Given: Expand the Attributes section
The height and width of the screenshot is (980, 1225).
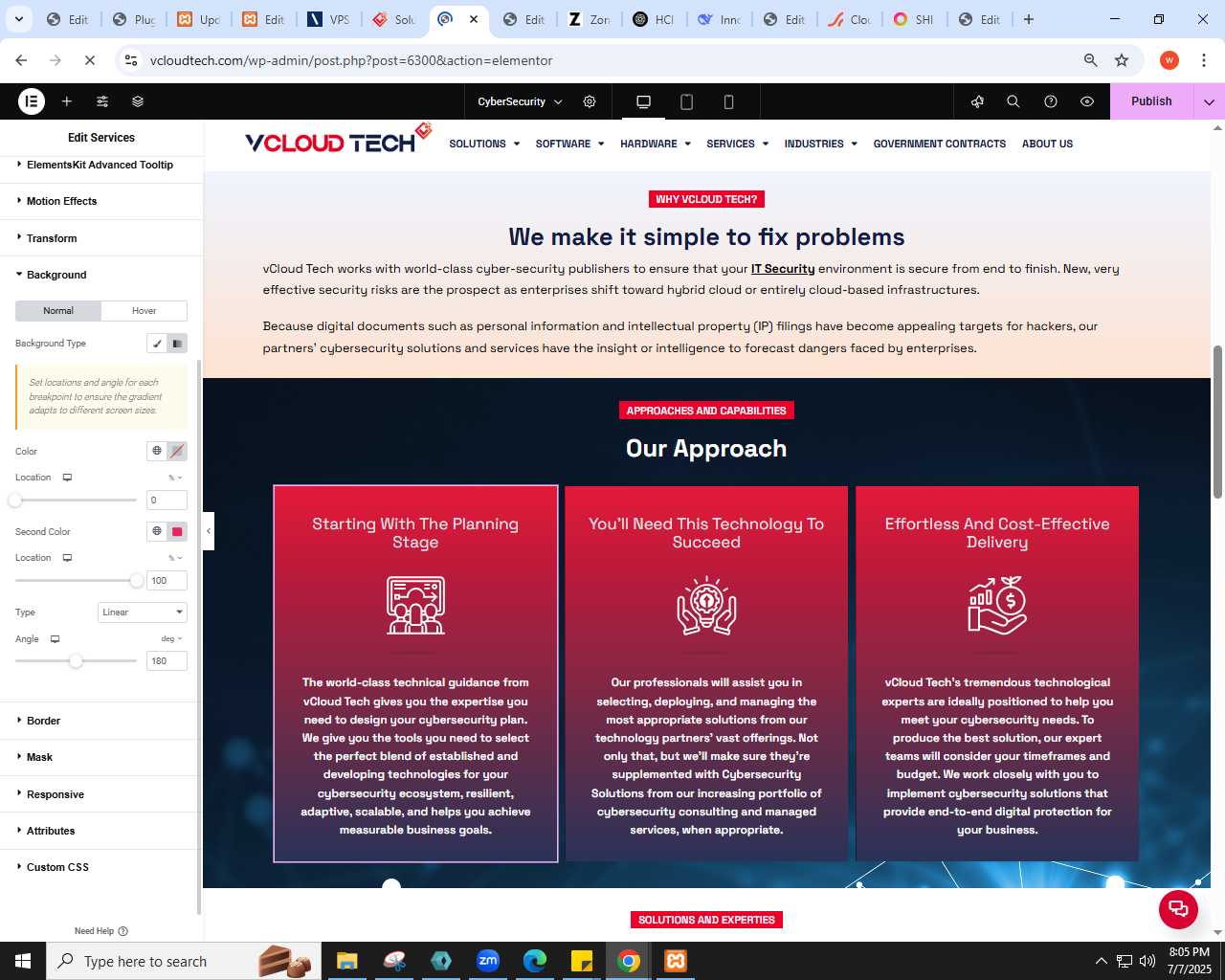Looking at the screenshot, I should click(x=100, y=831).
